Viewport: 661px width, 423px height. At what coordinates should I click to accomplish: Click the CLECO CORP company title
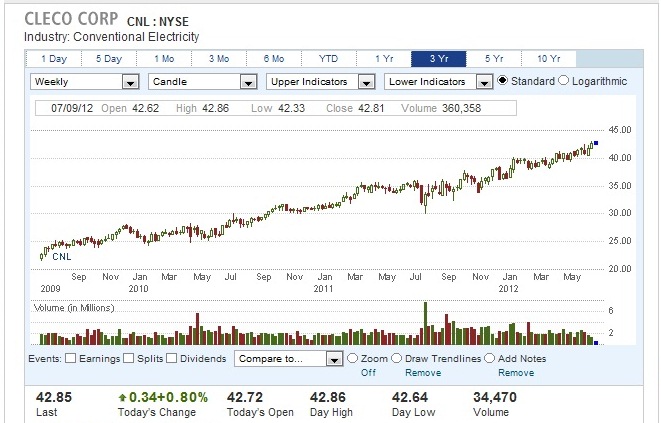(71, 19)
